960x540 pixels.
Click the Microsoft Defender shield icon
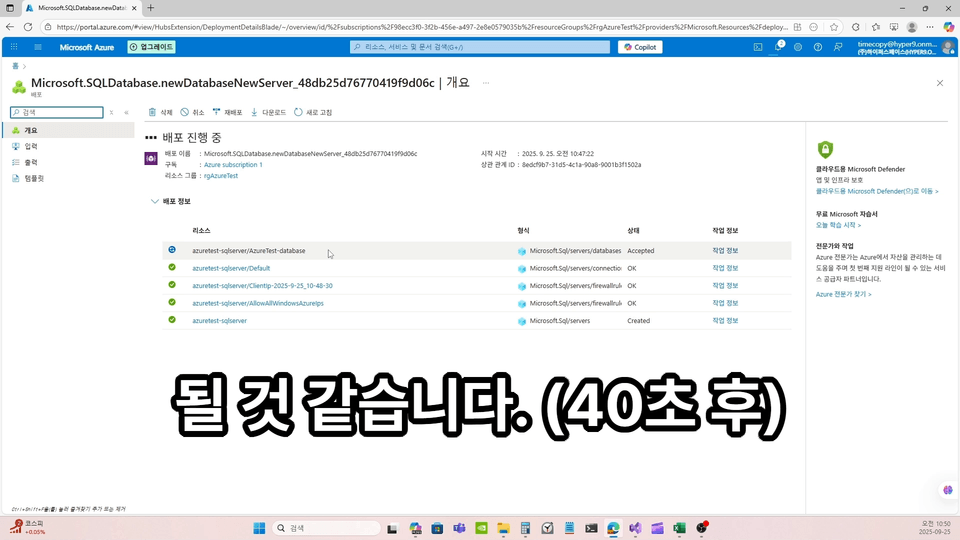click(x=825, y=149)
